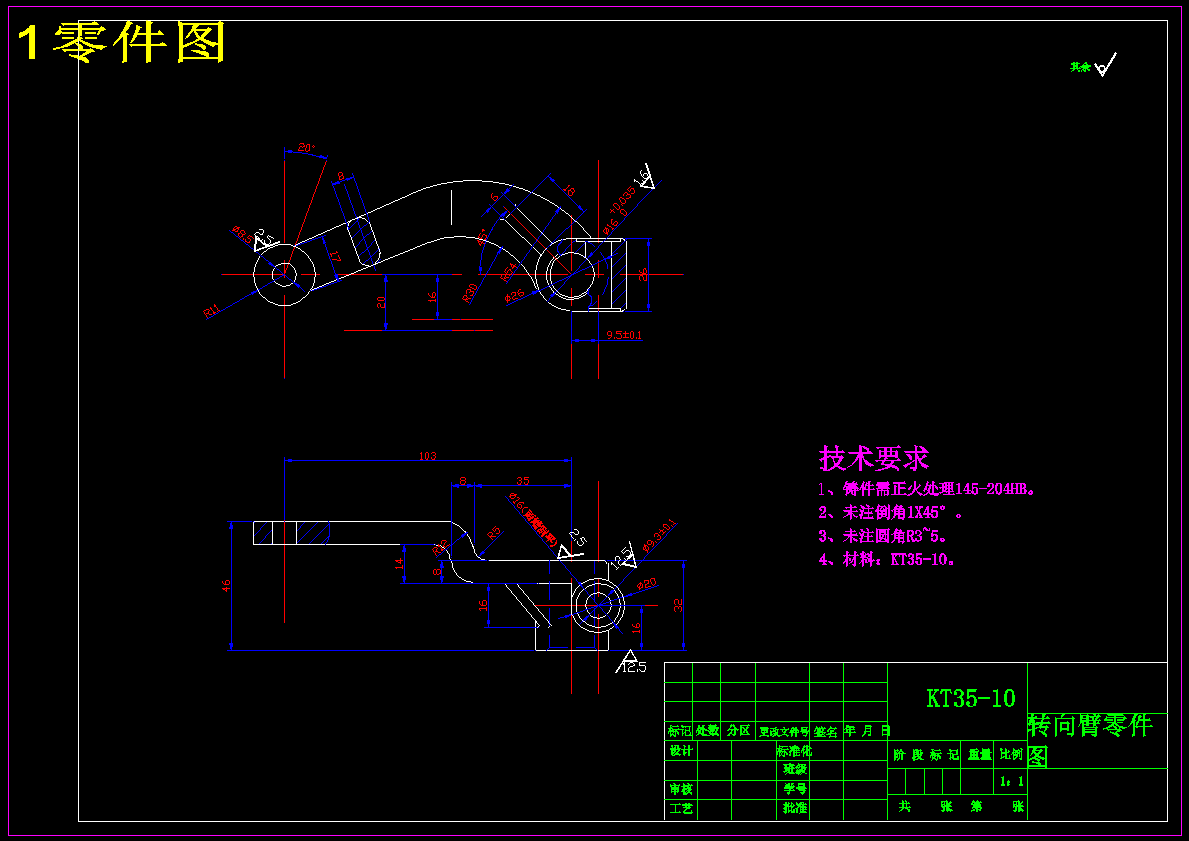The width and height of the screenshot is (1189, 841).
Task: Click the '工艺' title block label
Action: (x=680, y=808)
